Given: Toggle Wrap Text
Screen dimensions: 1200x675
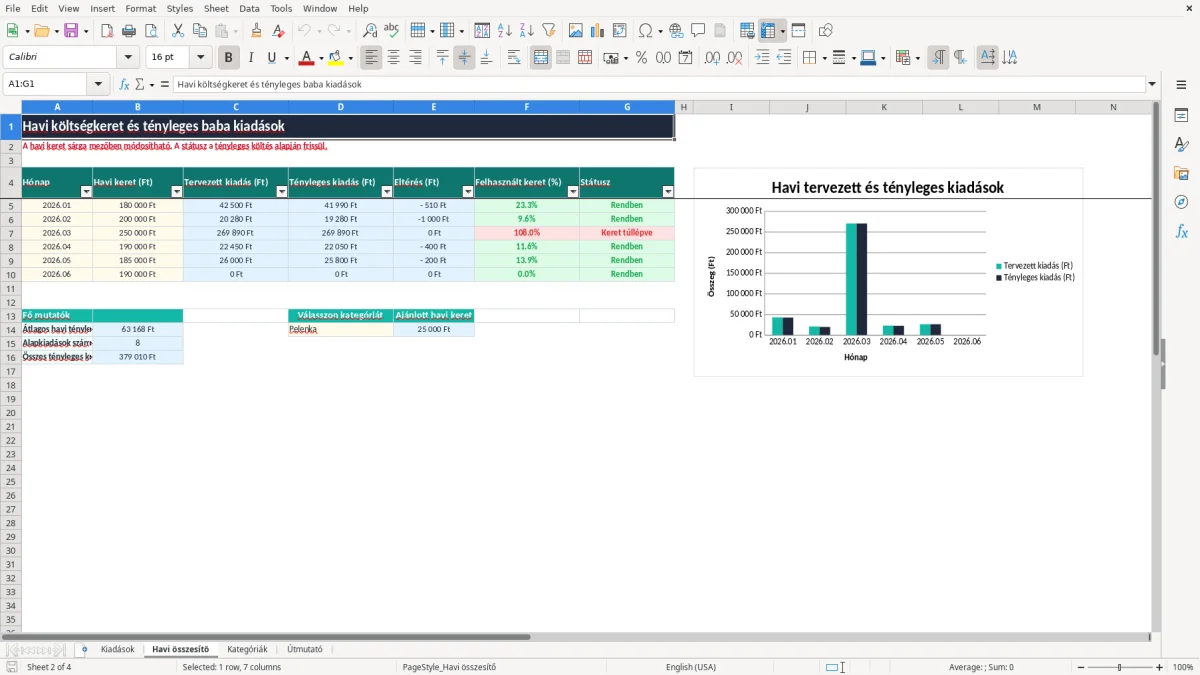Looking at the screenshot, I should click(x=514, y=58).
